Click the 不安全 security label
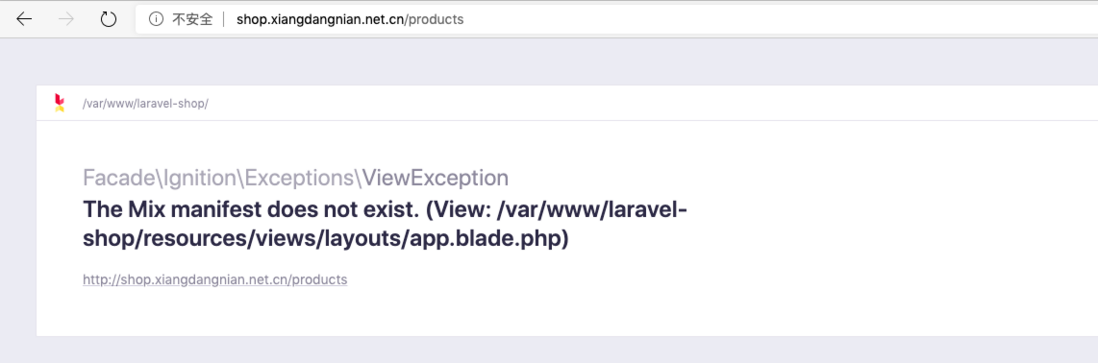 (192, 19)
